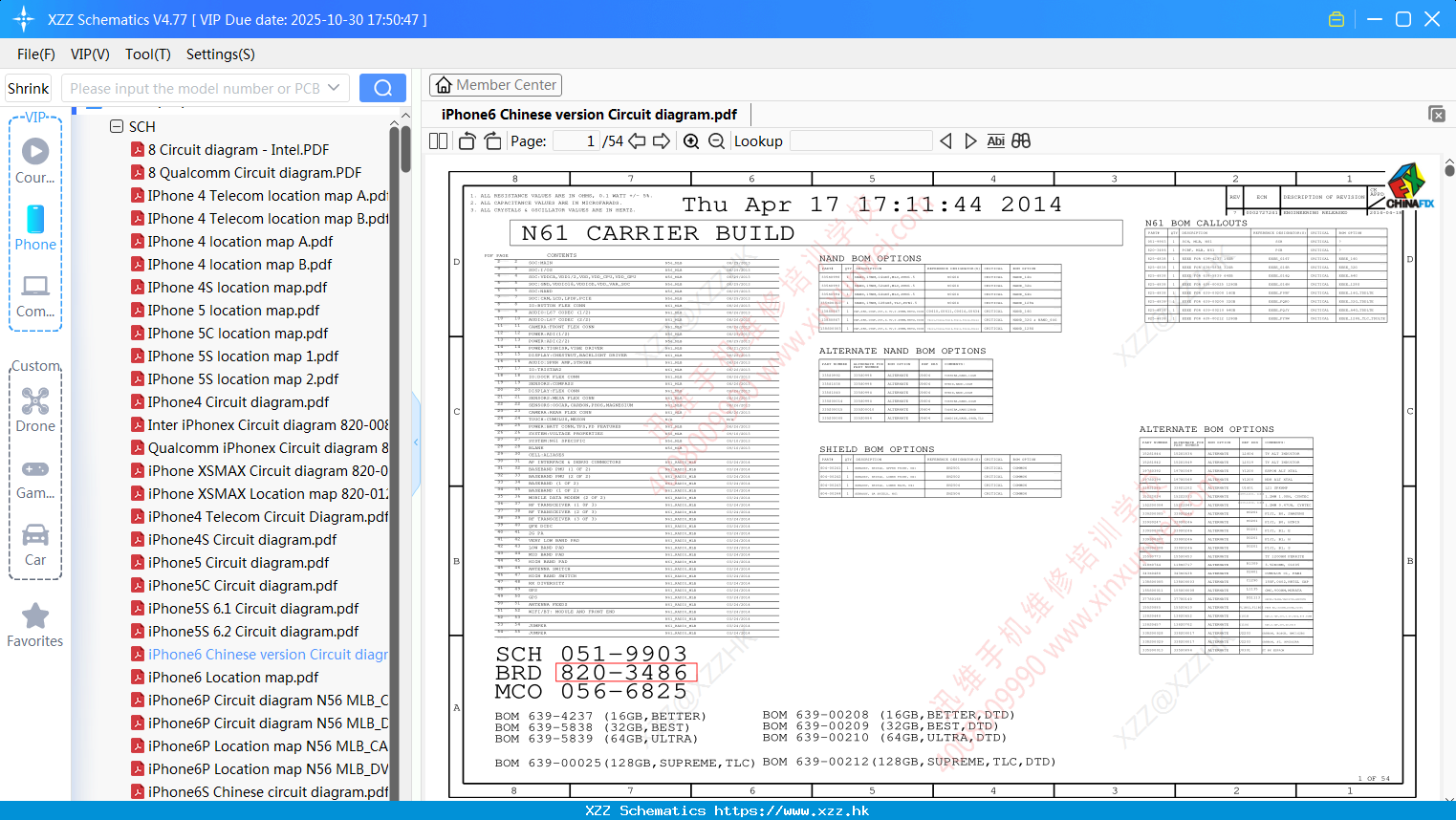This screenshot has width=1456, height=820.
Task: Select the Phone category icon
Action: point(35,227)
